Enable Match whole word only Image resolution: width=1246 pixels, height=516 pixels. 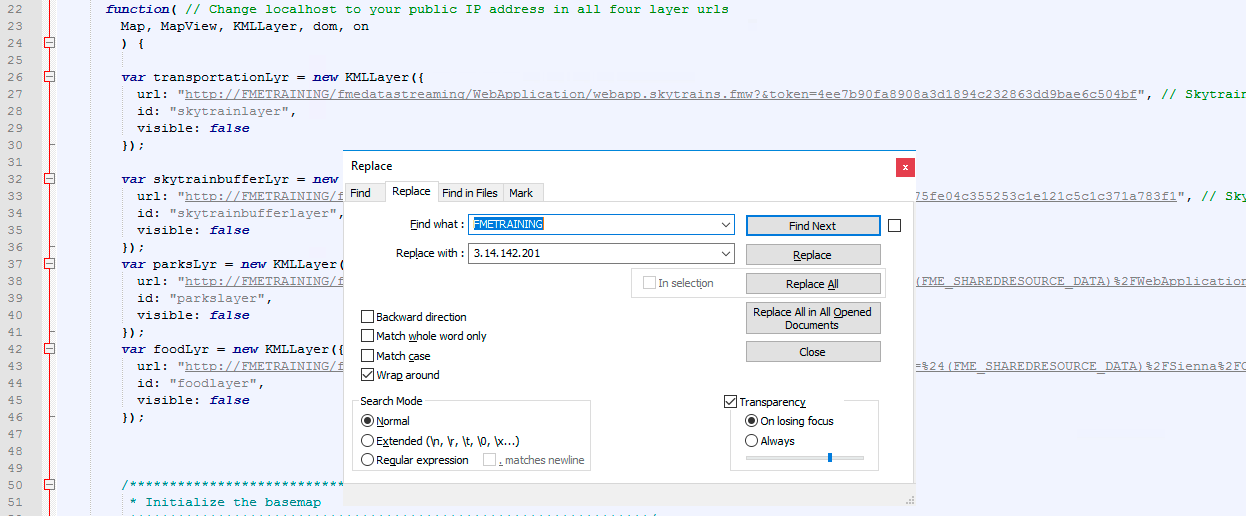(368, 336)
